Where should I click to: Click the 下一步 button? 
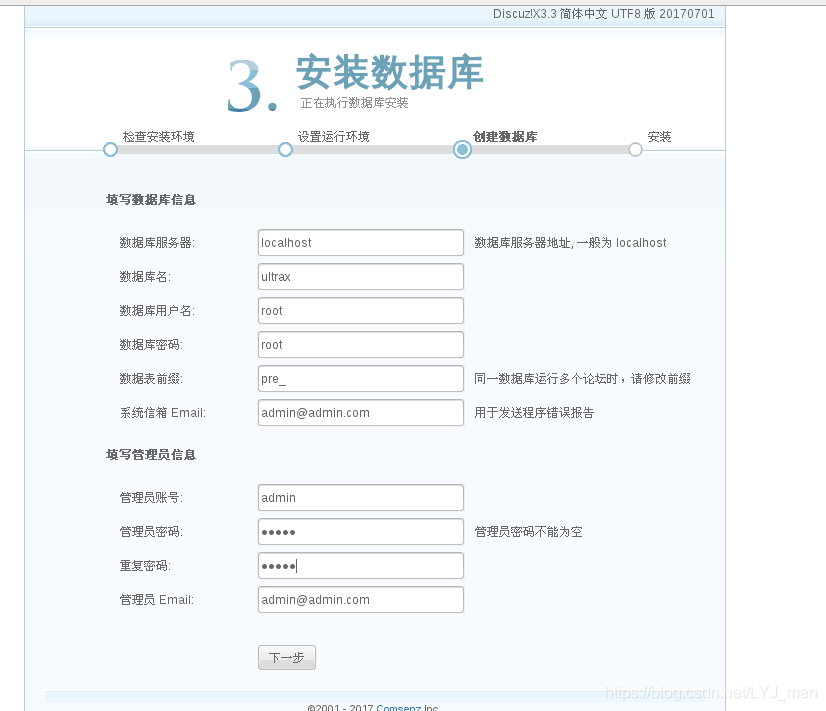[x=287, y=657]
